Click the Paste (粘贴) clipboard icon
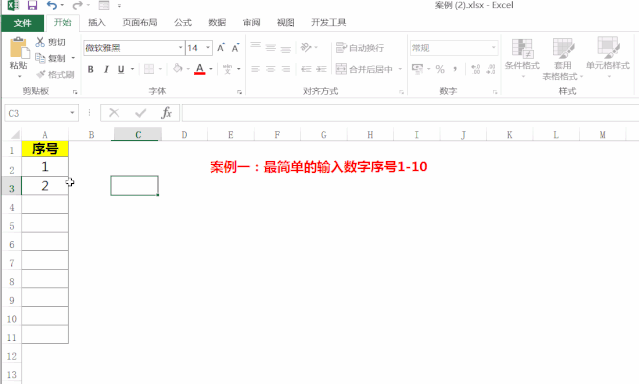The width and height of the screenshot is (639, 384). [19, 48]
